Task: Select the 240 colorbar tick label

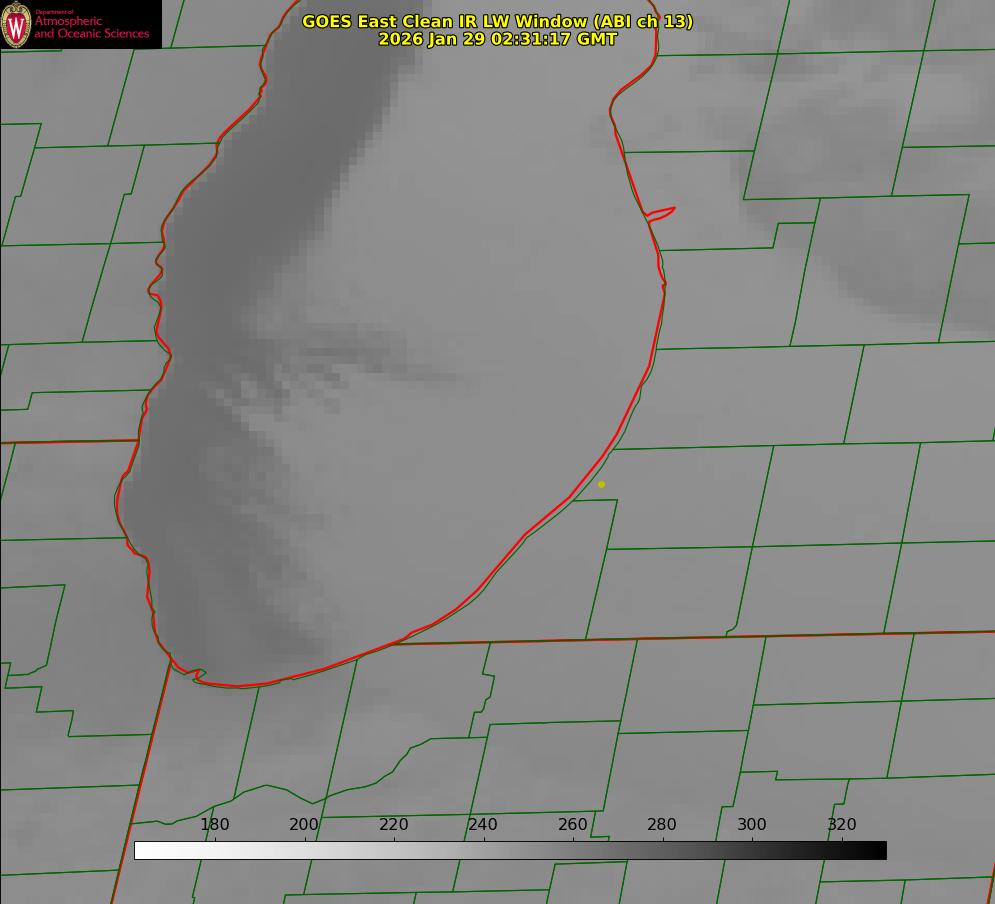Action: [x=483, y=825]
